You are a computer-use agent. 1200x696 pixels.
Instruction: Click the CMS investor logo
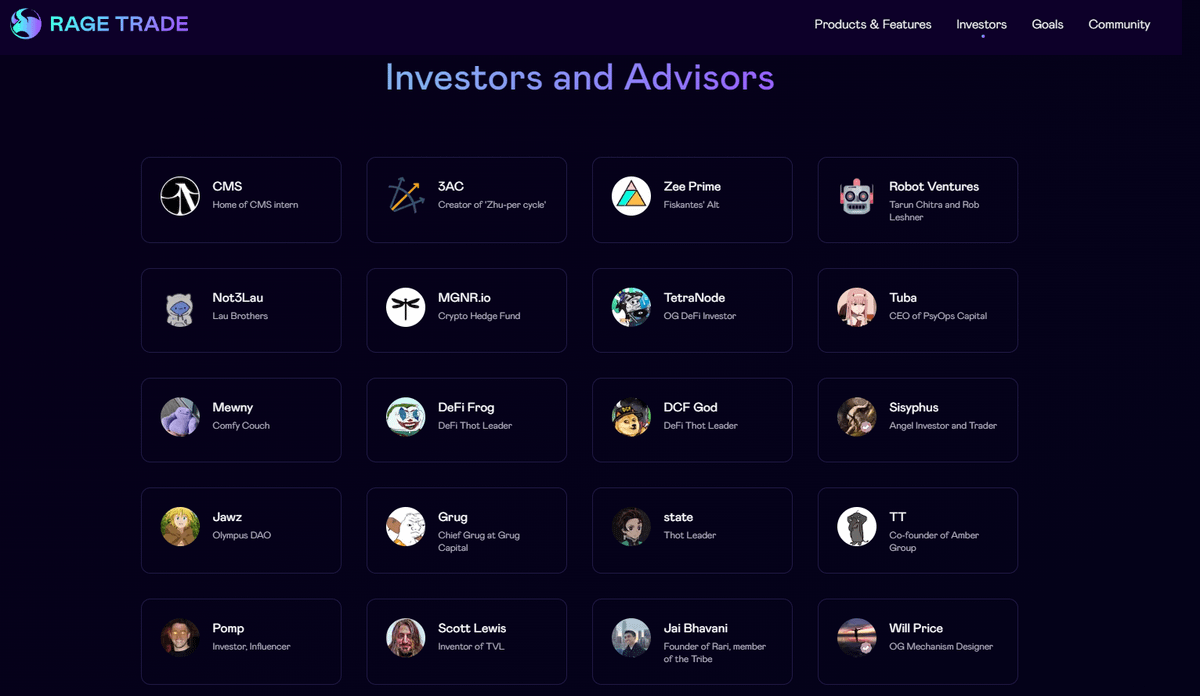(x=180, y=196)
